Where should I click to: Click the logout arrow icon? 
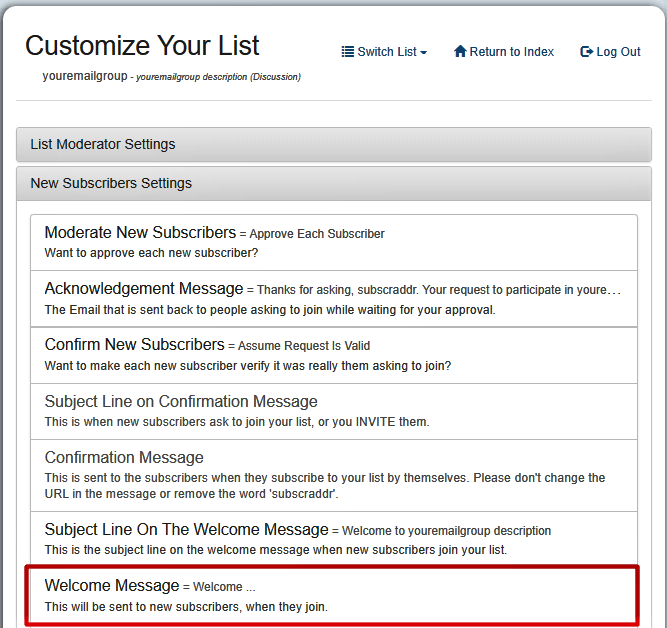tap(587, 52)
